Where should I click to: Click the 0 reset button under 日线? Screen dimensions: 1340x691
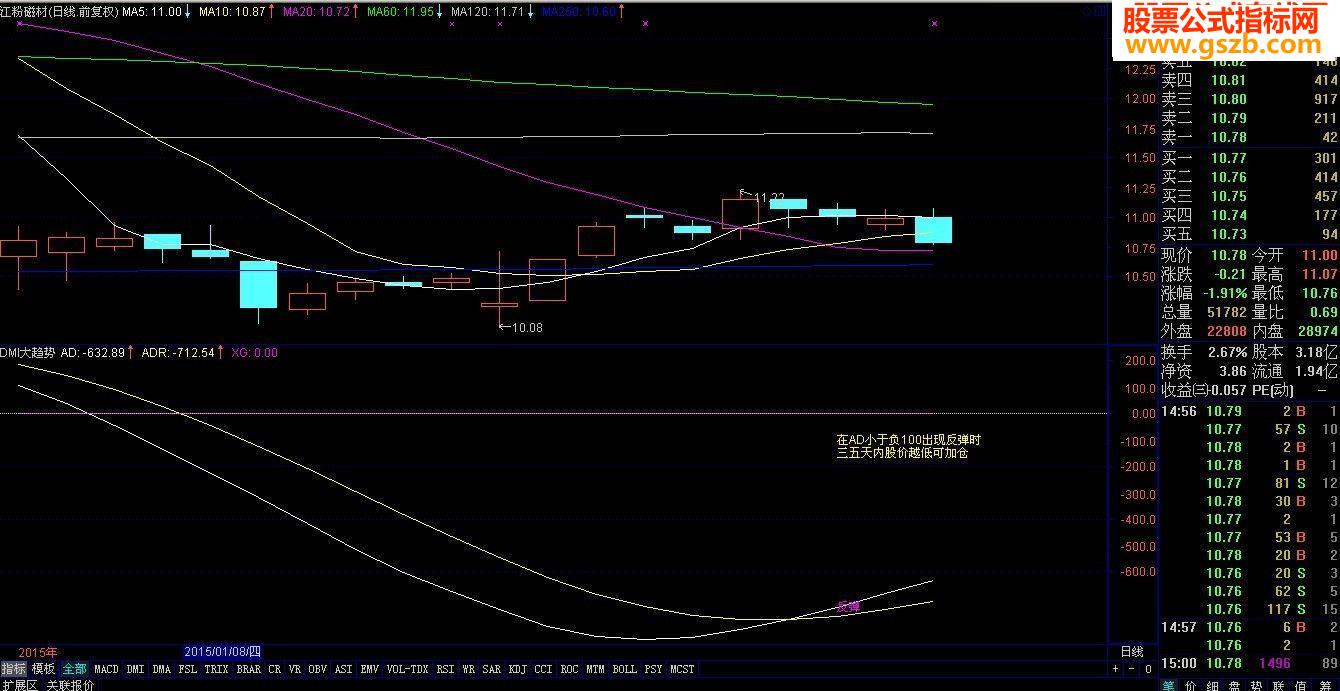click(1148, 669)
